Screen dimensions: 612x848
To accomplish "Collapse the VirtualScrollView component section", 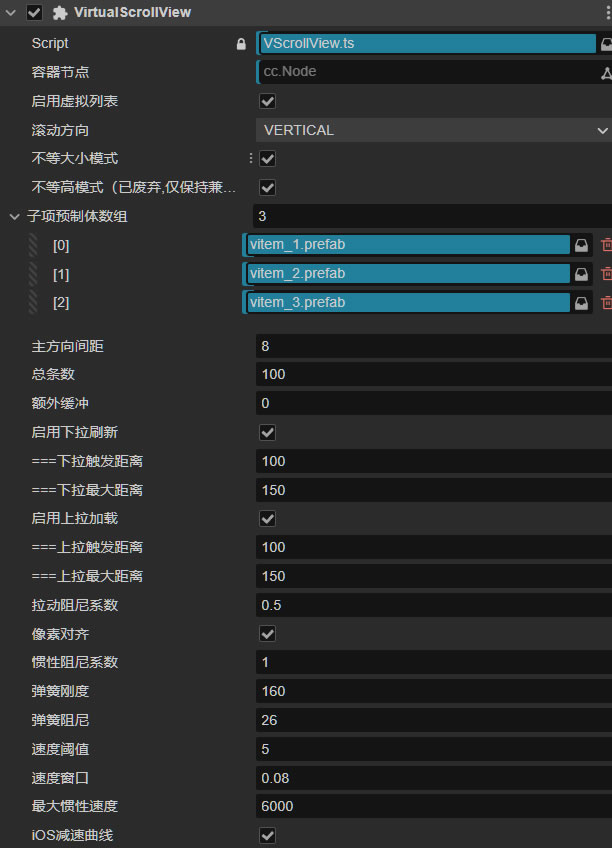I will (x=10, y=12).
